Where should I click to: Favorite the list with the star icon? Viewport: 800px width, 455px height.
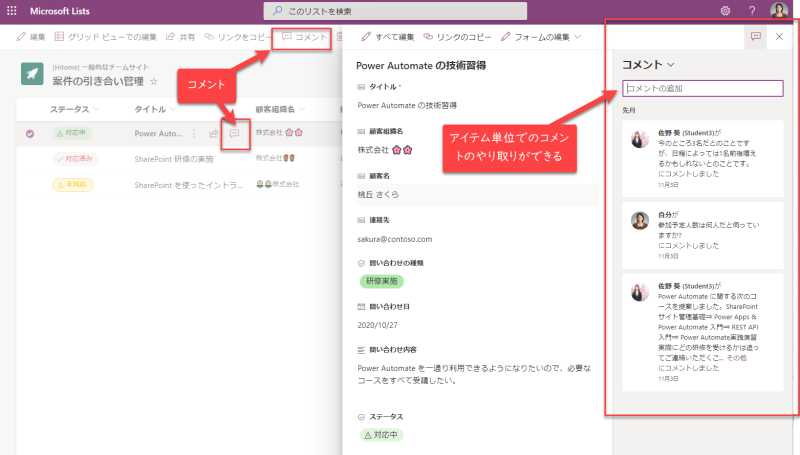click(x=154, y=82)
